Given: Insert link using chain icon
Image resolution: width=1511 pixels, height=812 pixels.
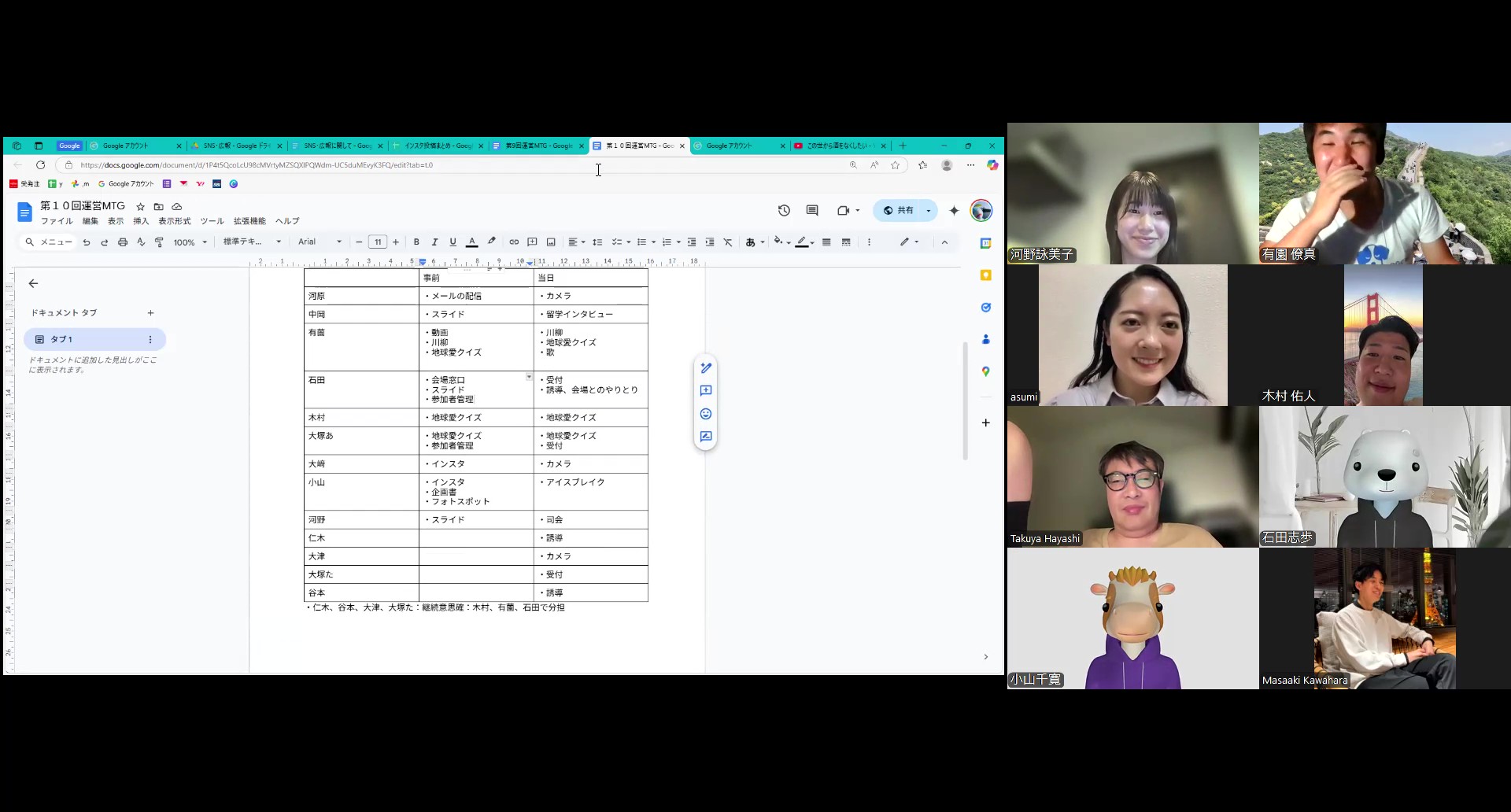Looking at the screenshot, I should 514,242.
